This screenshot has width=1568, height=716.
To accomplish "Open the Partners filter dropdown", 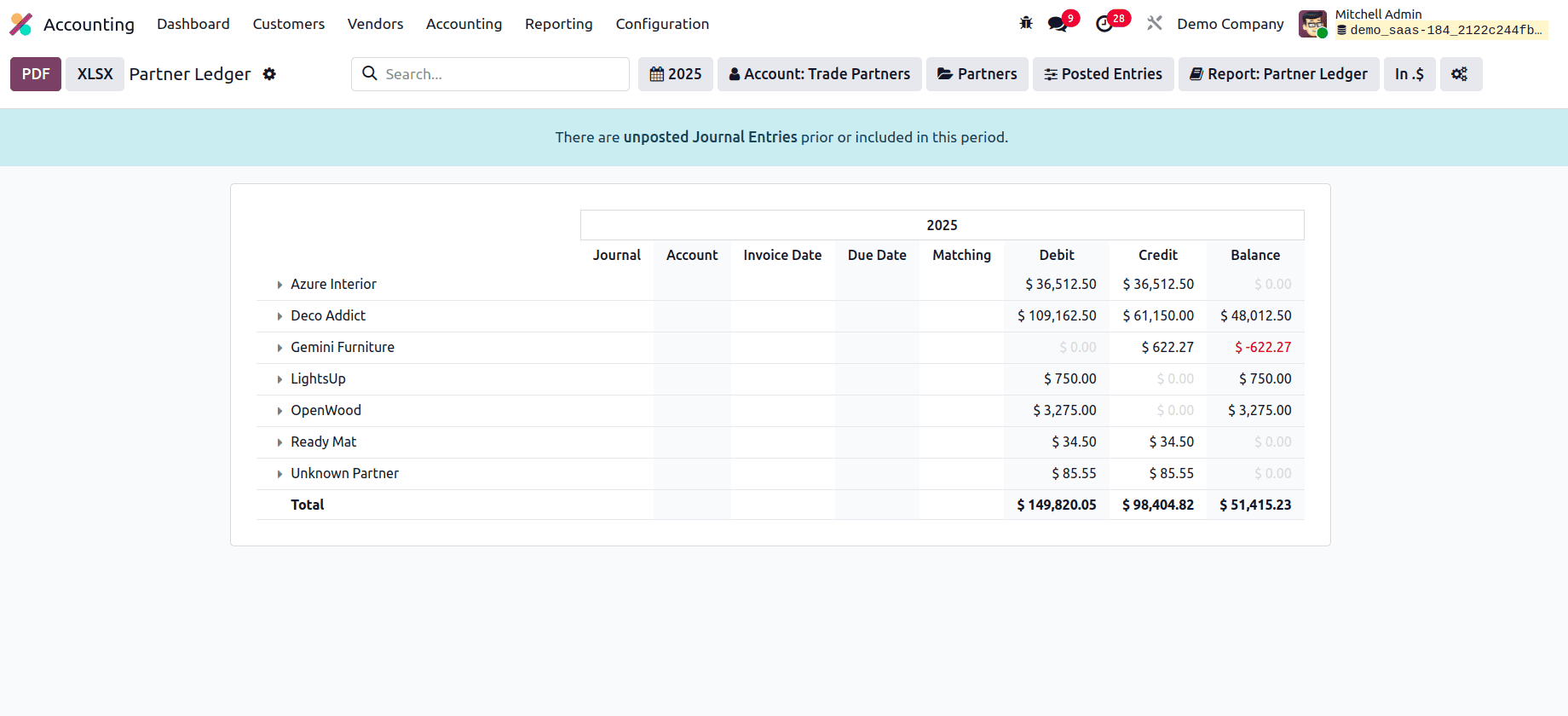I will tap(977, 74).
